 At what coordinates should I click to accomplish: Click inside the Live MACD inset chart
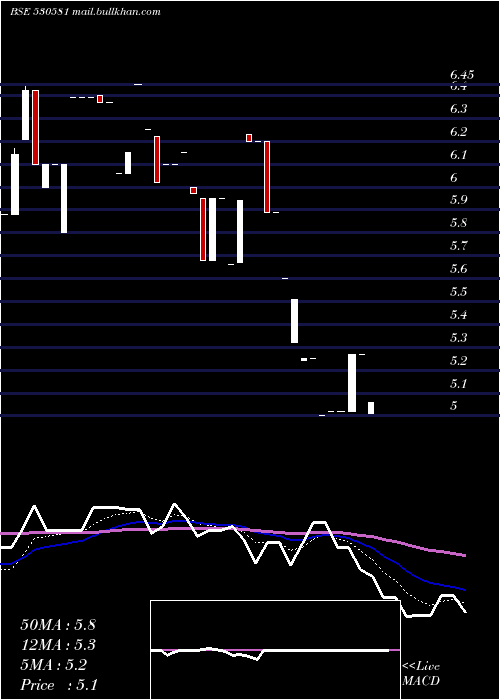click(275, 650)
